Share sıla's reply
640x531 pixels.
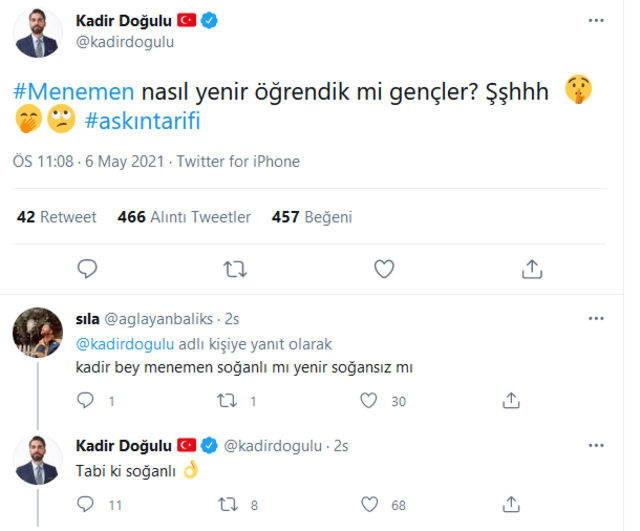511,400
